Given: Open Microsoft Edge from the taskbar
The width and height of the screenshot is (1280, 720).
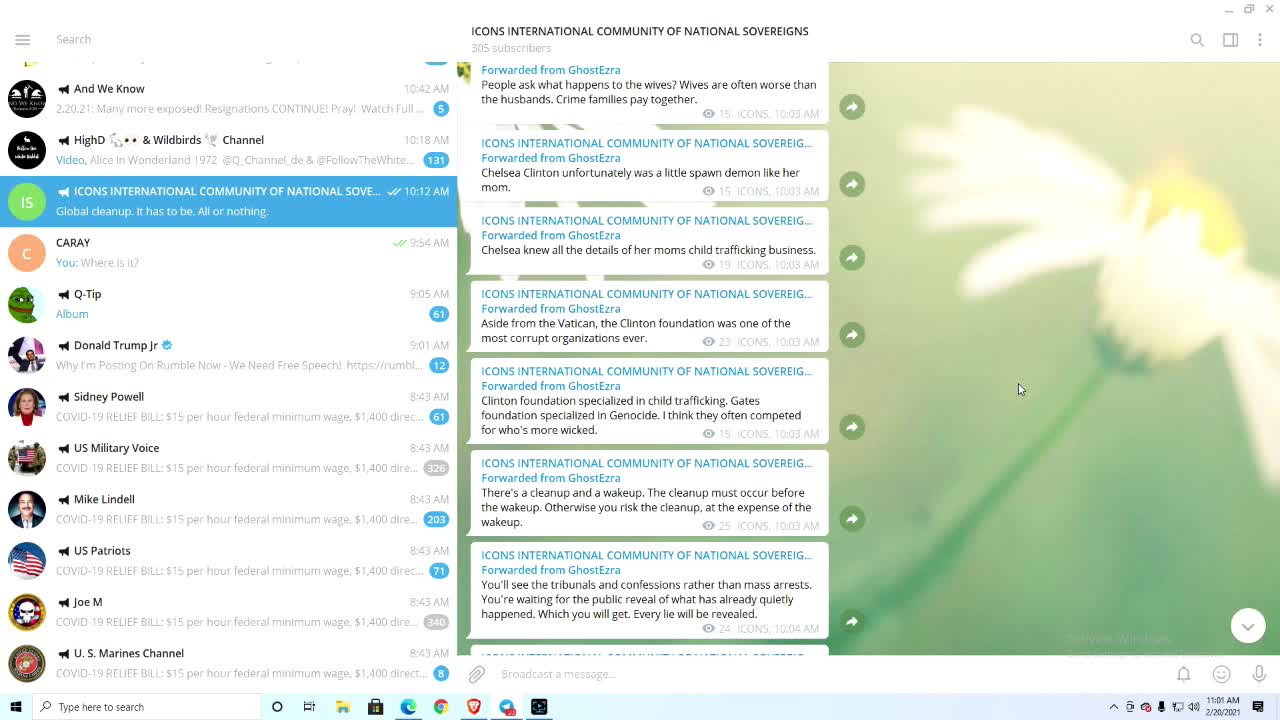Looking at the screenshot, I should 408,707.
